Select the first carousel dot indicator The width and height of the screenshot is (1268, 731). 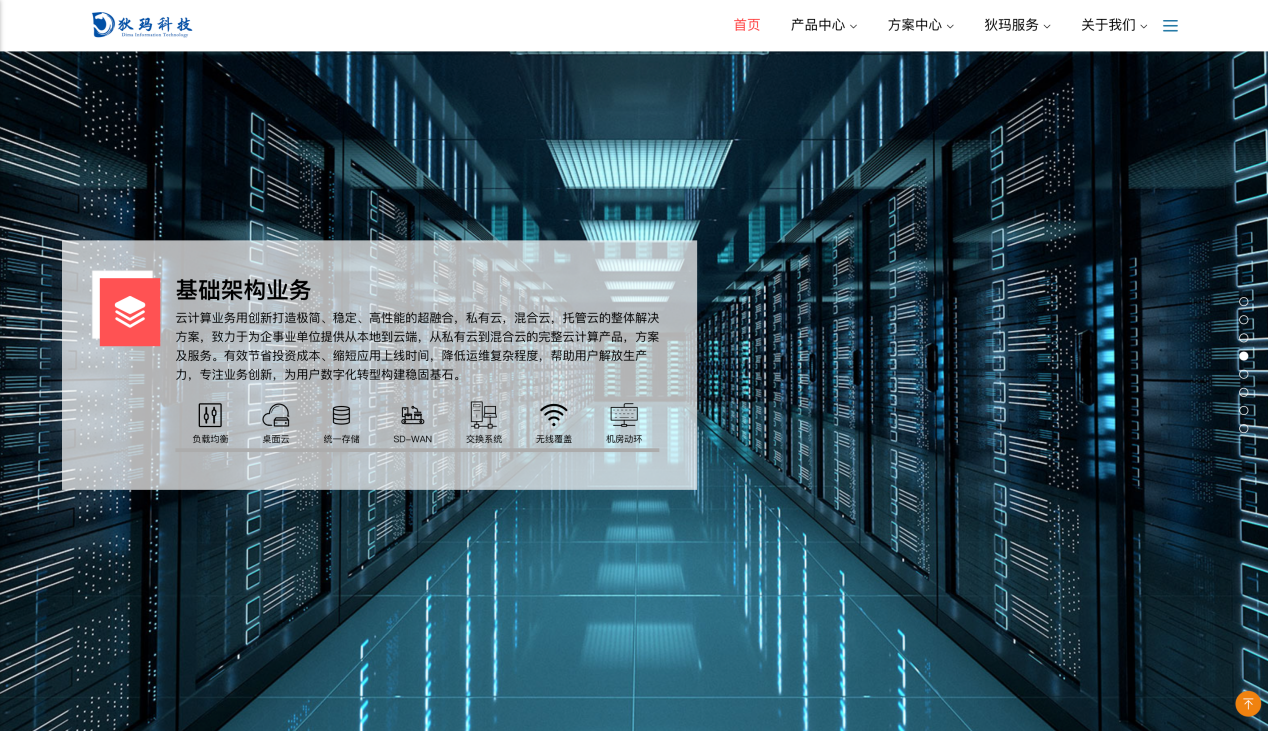(x=1244, y=302)
